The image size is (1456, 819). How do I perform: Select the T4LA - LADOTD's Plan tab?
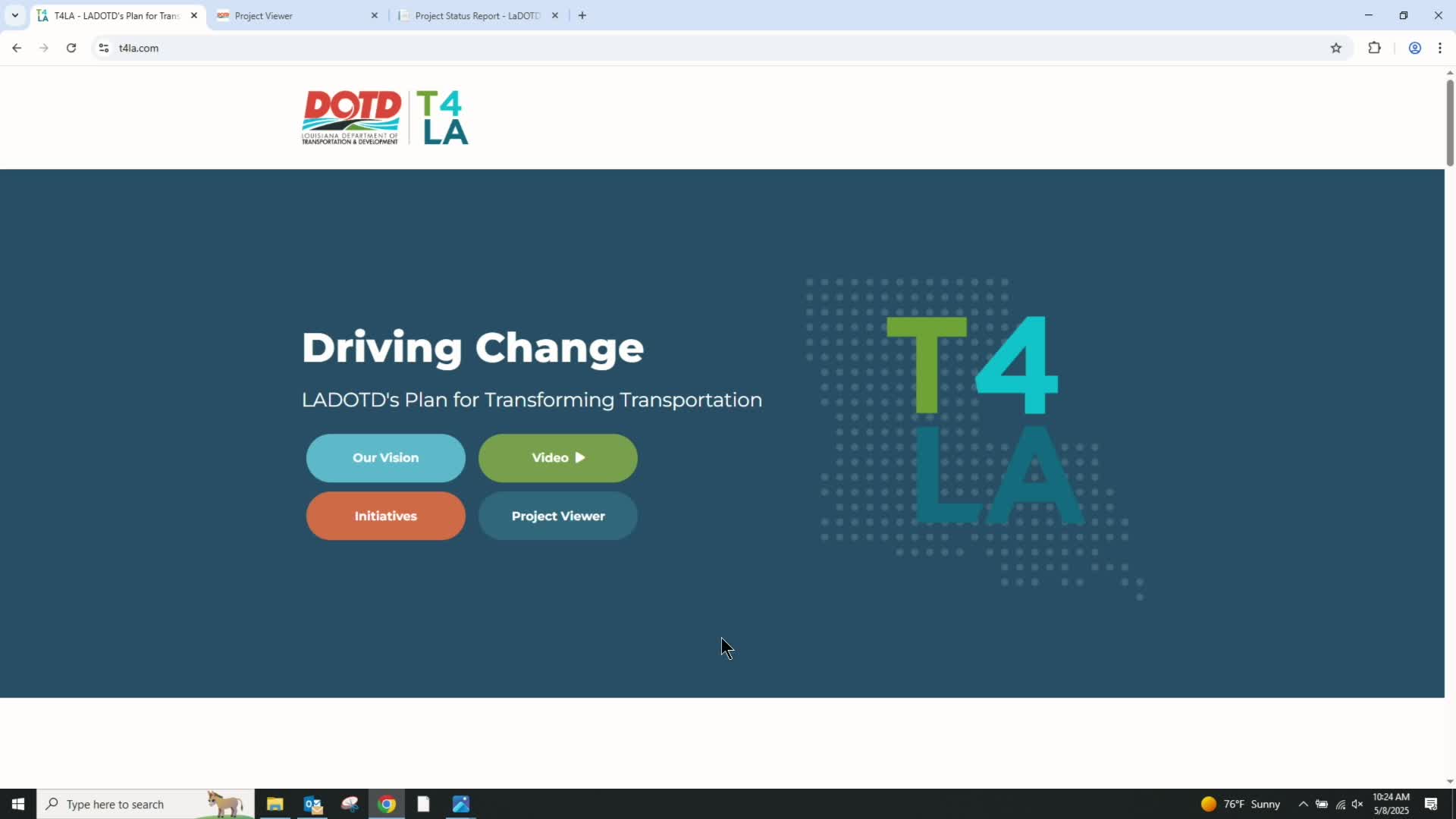click(x=117, y=15)
